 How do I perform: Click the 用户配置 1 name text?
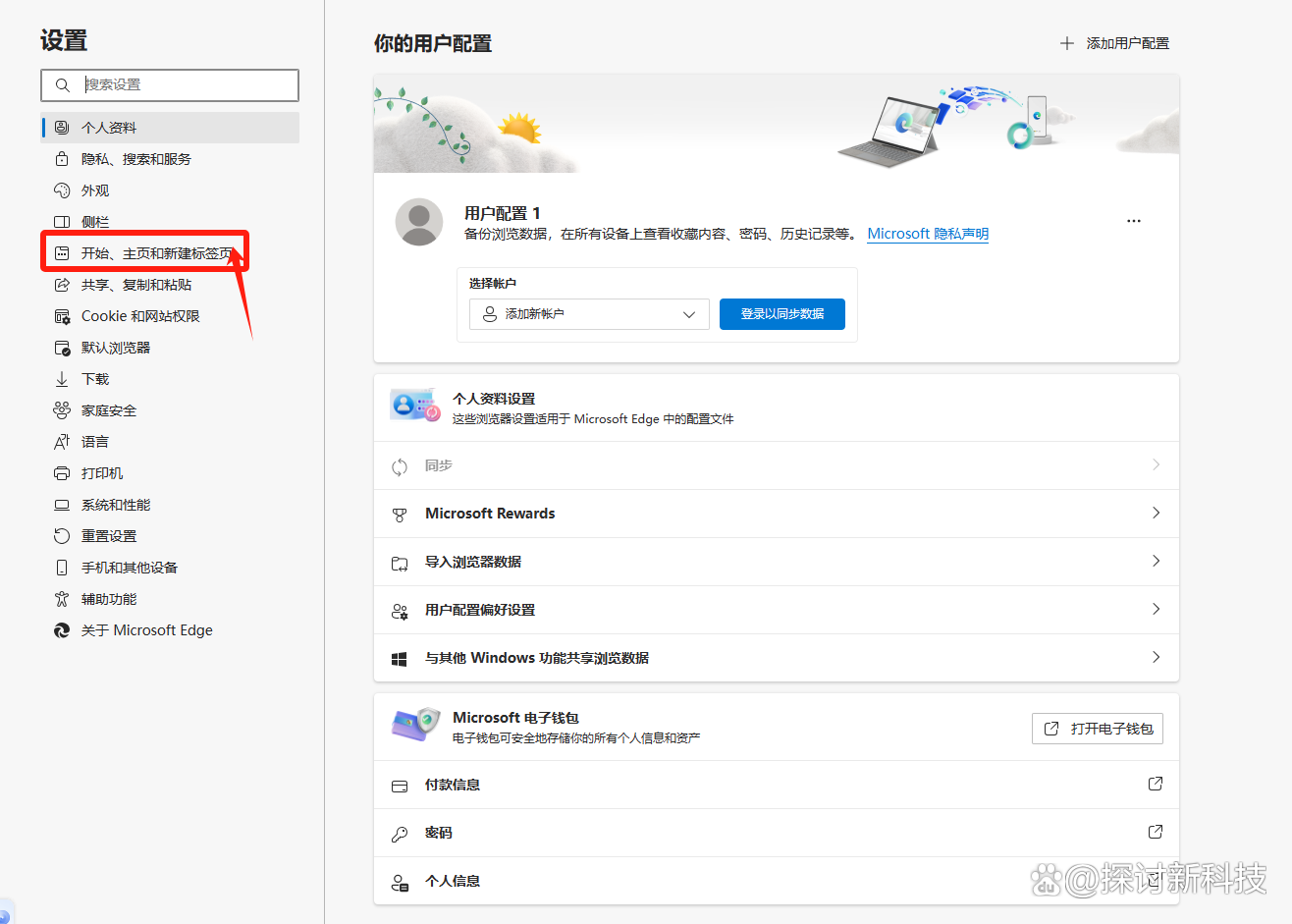[503, 213]
